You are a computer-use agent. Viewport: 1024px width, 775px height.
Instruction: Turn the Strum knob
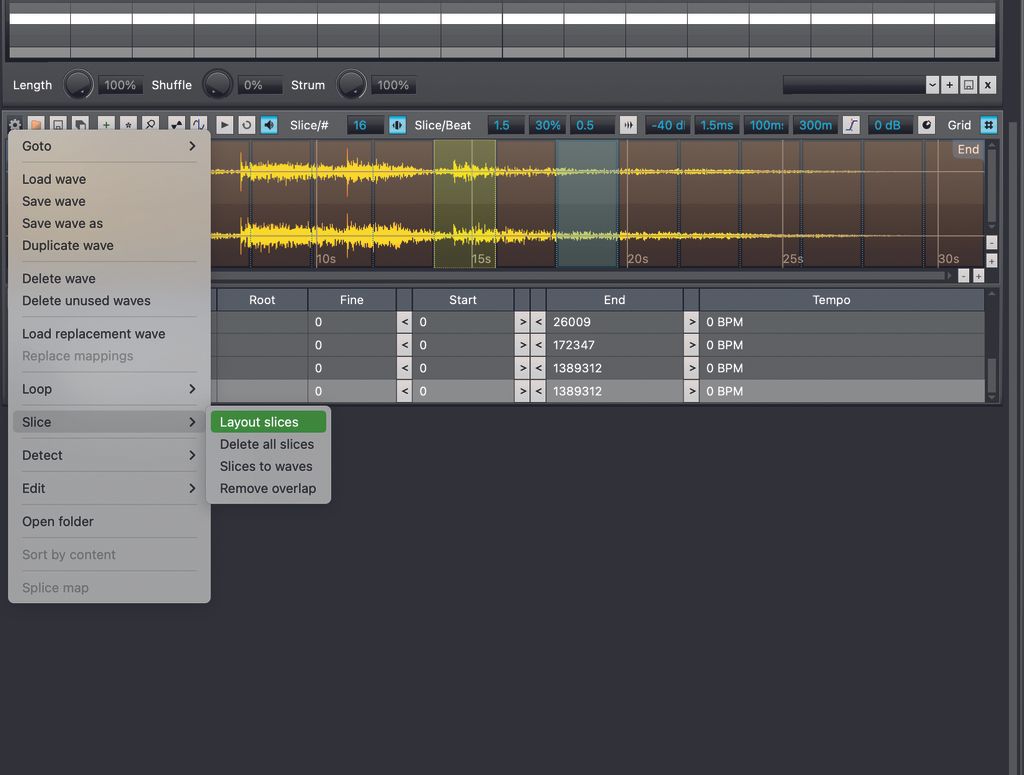tap(351, 85)
